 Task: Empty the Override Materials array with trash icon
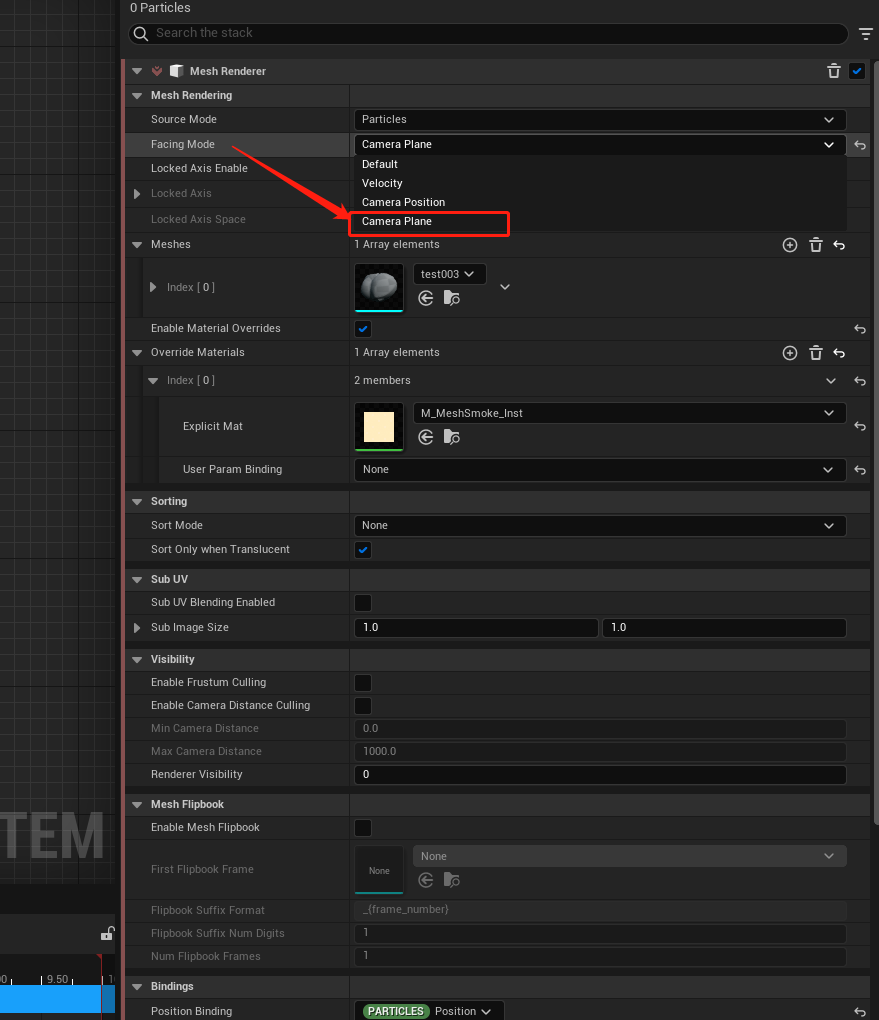pos(815,353)
